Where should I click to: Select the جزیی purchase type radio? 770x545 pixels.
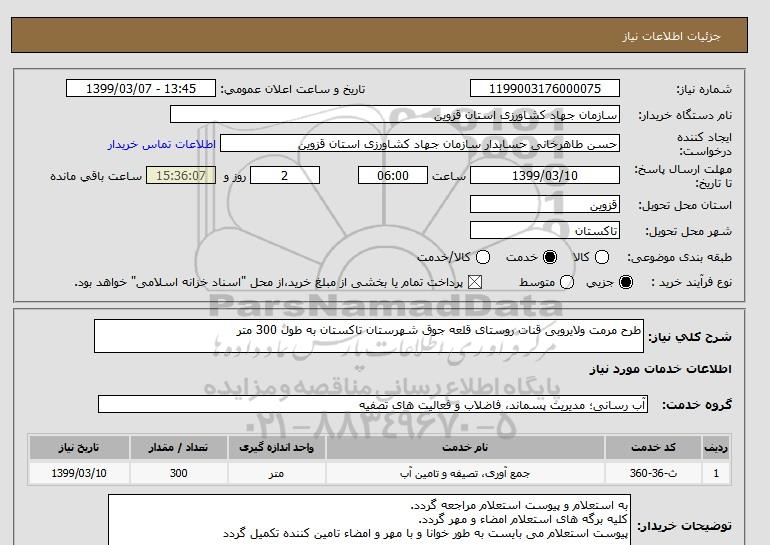point(626,282)
